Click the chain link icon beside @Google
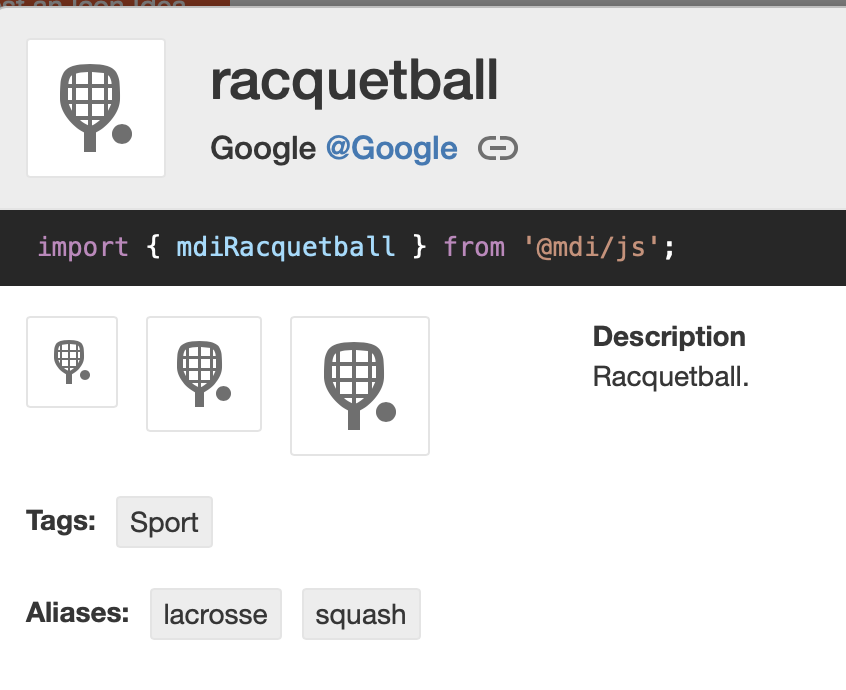This screenshot has height=690, width=846. pyautogui.click(x=497, y=148)
